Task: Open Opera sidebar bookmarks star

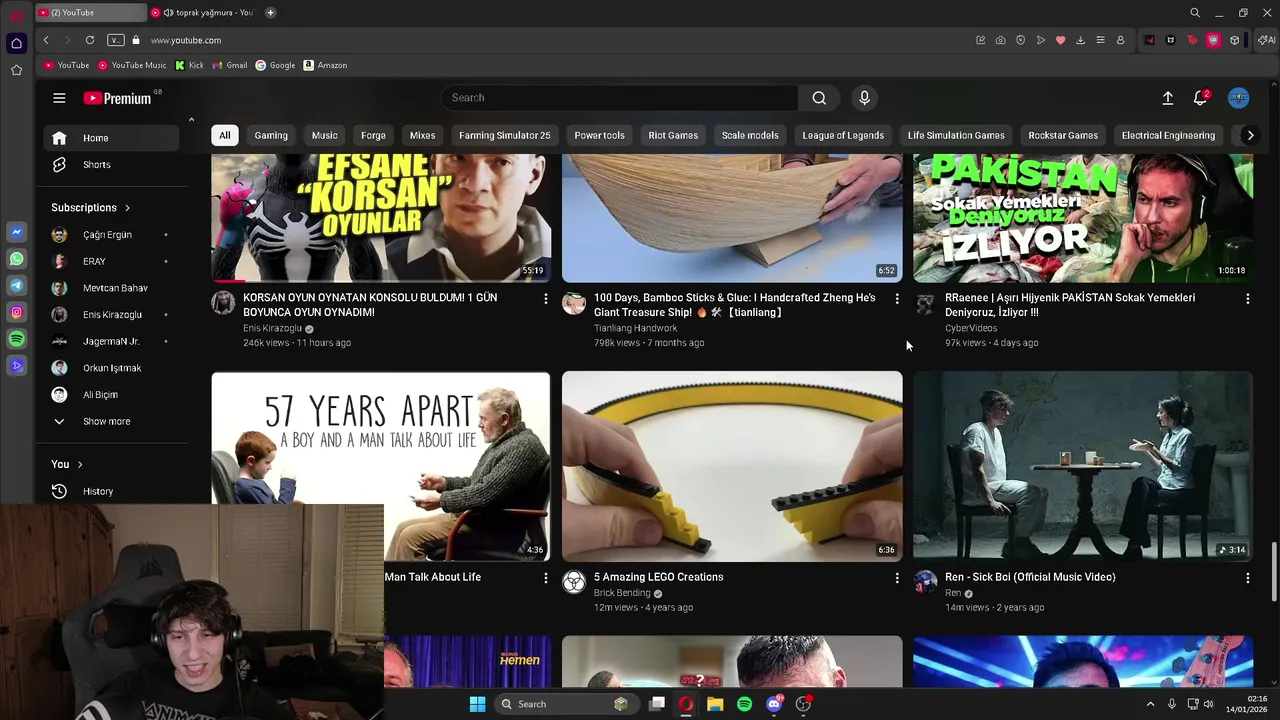Action: tap(16, 70)
